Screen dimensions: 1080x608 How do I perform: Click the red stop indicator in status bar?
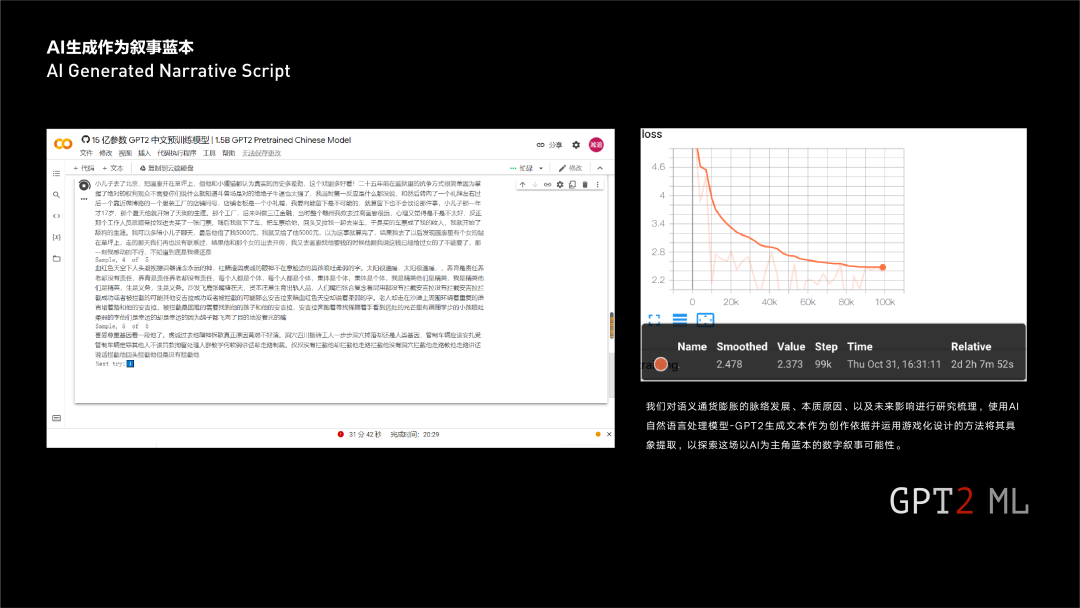click(340, 434)
